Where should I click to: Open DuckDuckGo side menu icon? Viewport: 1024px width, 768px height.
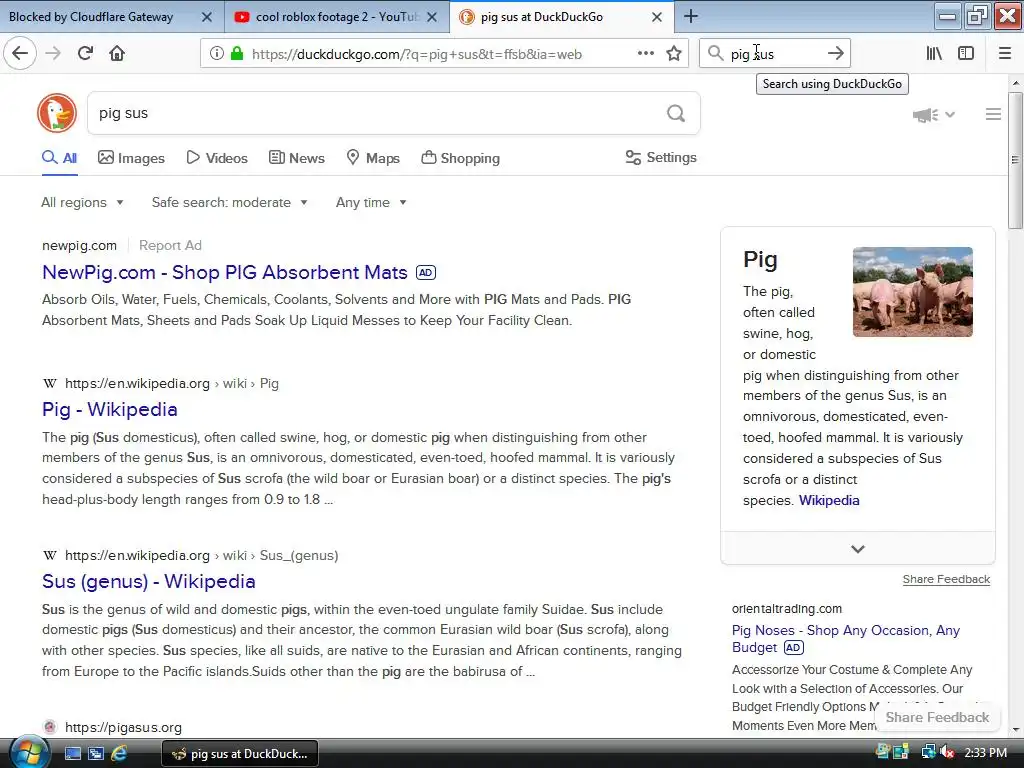pyautogui.click(x=993, y=114)
